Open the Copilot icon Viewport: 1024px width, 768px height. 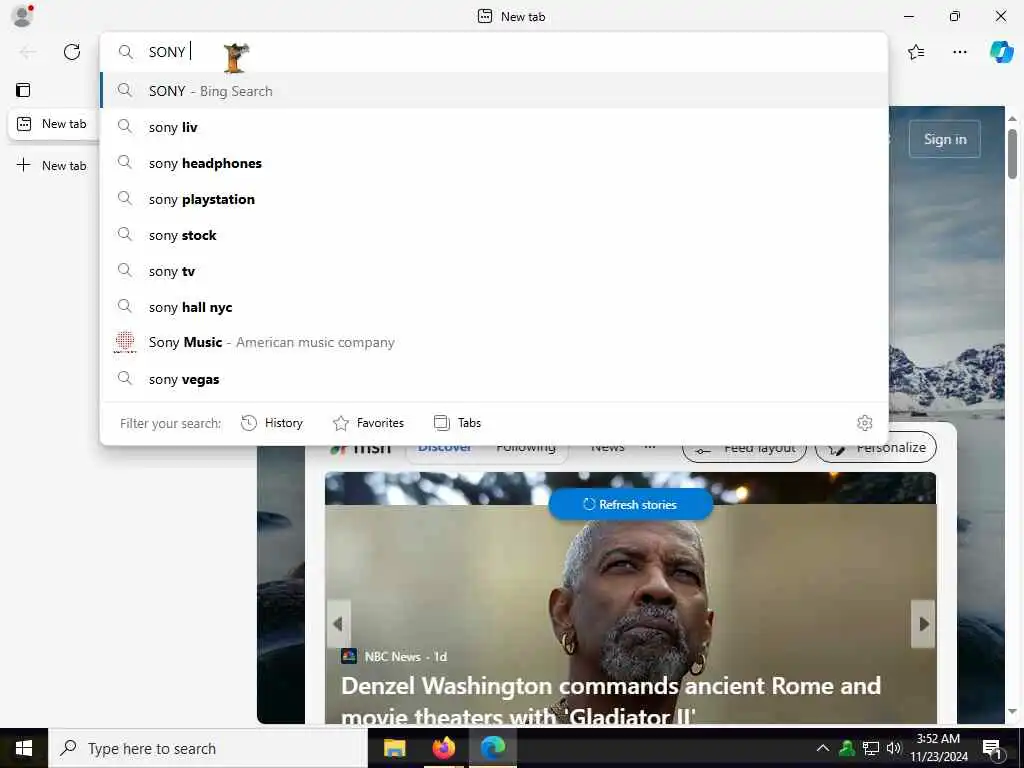(x=1001, y=52)
